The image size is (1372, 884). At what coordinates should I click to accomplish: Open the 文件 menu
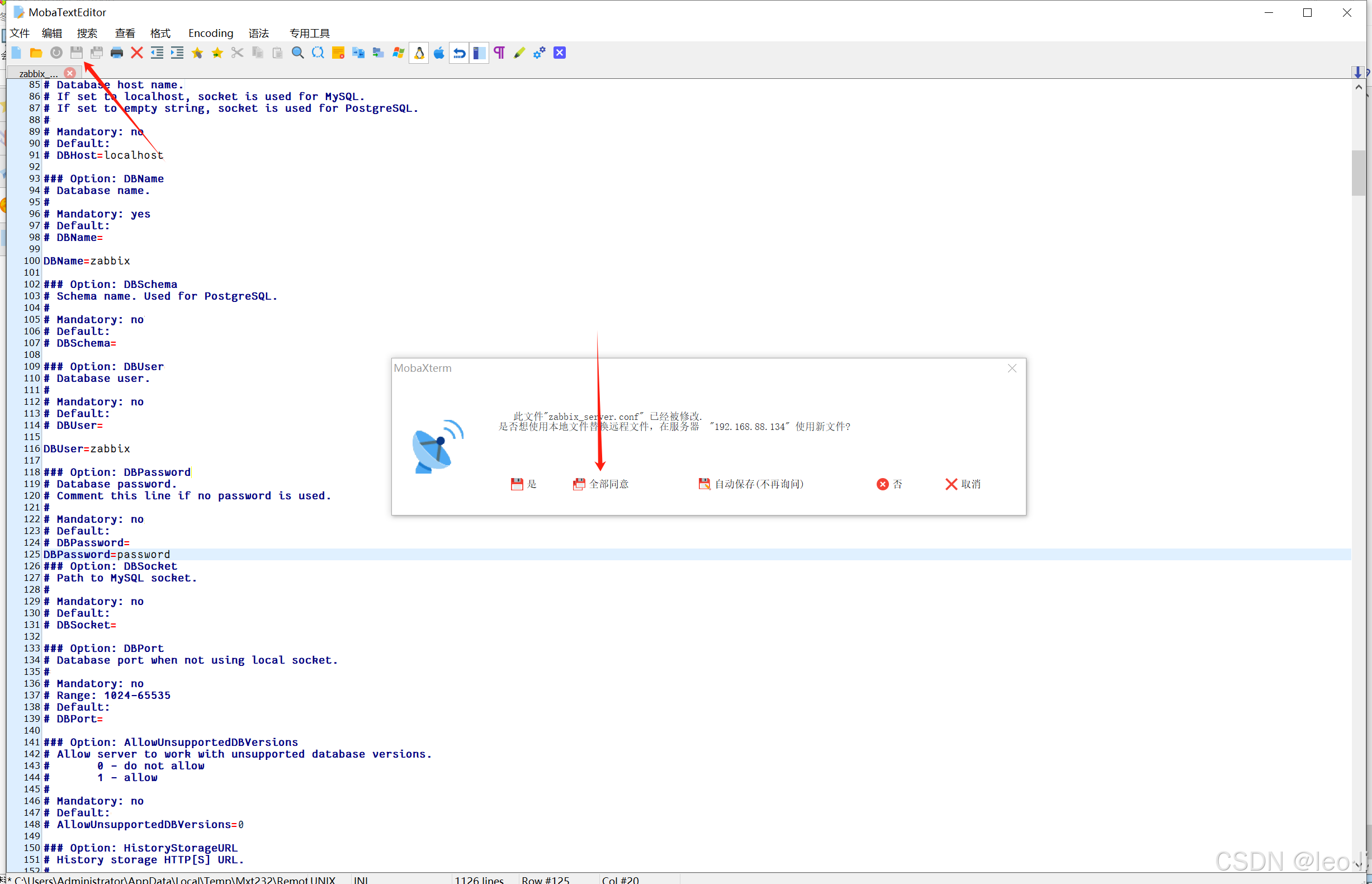20,33
